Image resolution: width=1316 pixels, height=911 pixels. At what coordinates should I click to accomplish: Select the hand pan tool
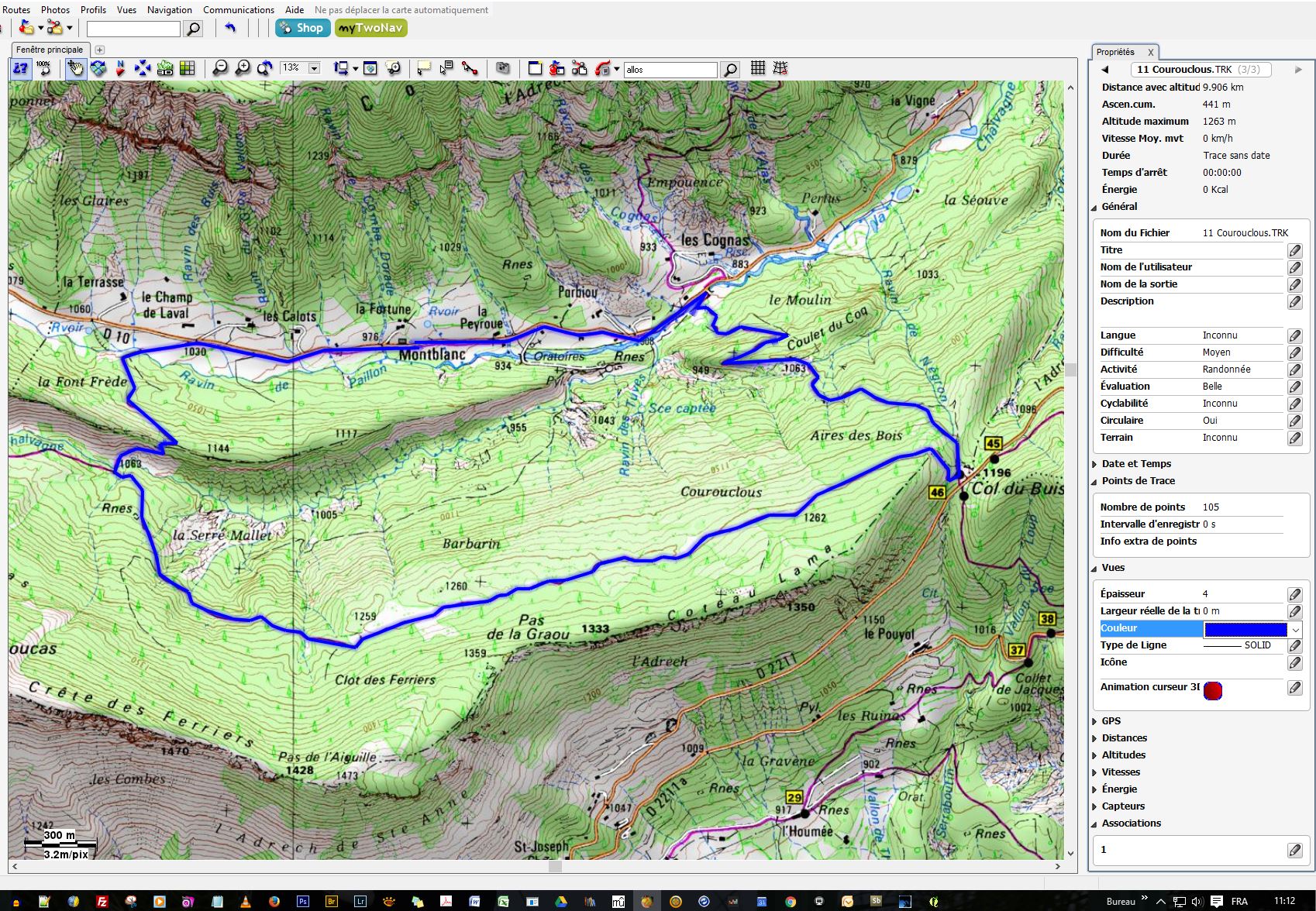[75, 69]
